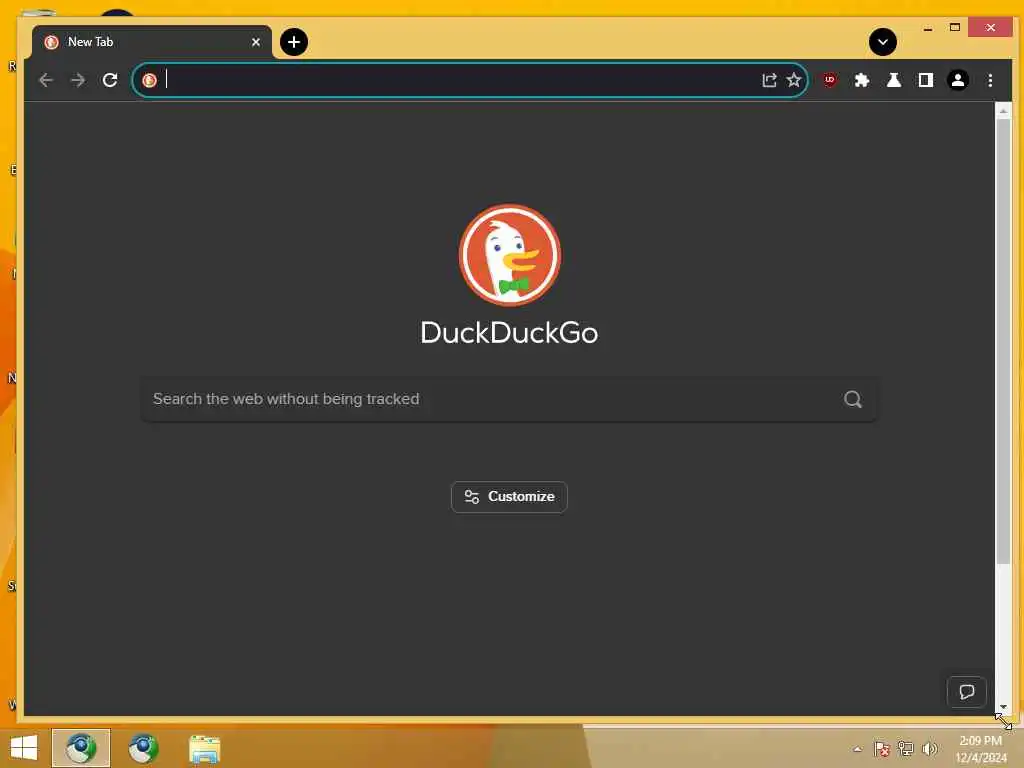Open the feedback chat bubble
1024x768 pixels.
pos(967,692)
